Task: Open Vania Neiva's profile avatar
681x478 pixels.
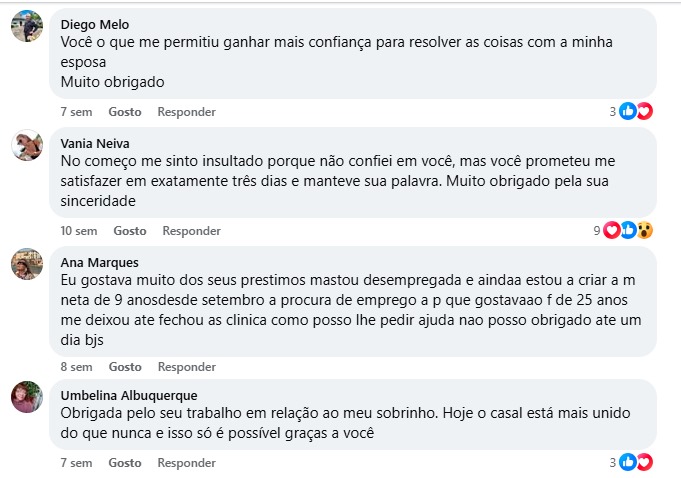Action: point(26,146)
